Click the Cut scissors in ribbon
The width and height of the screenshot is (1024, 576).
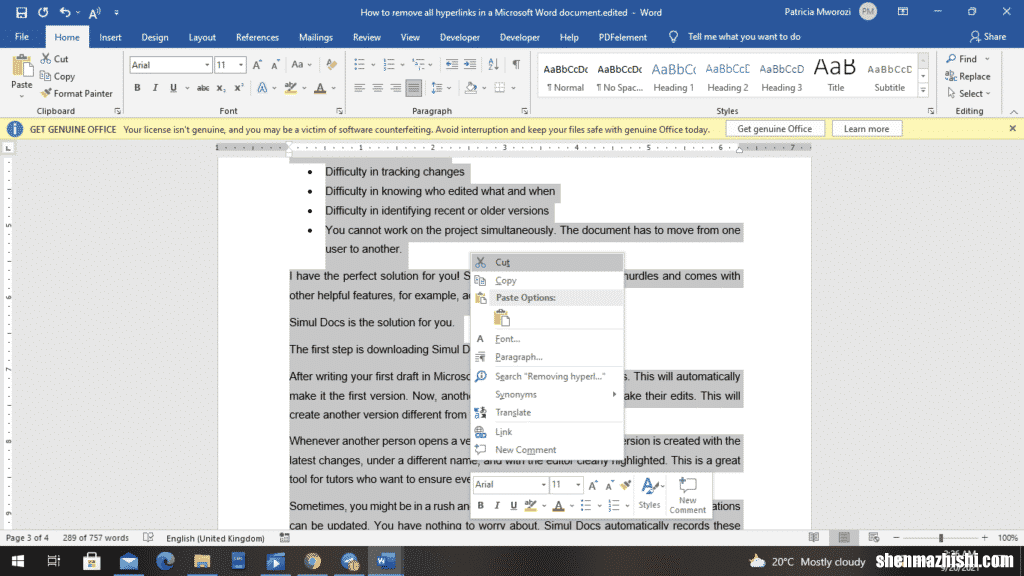46,59
